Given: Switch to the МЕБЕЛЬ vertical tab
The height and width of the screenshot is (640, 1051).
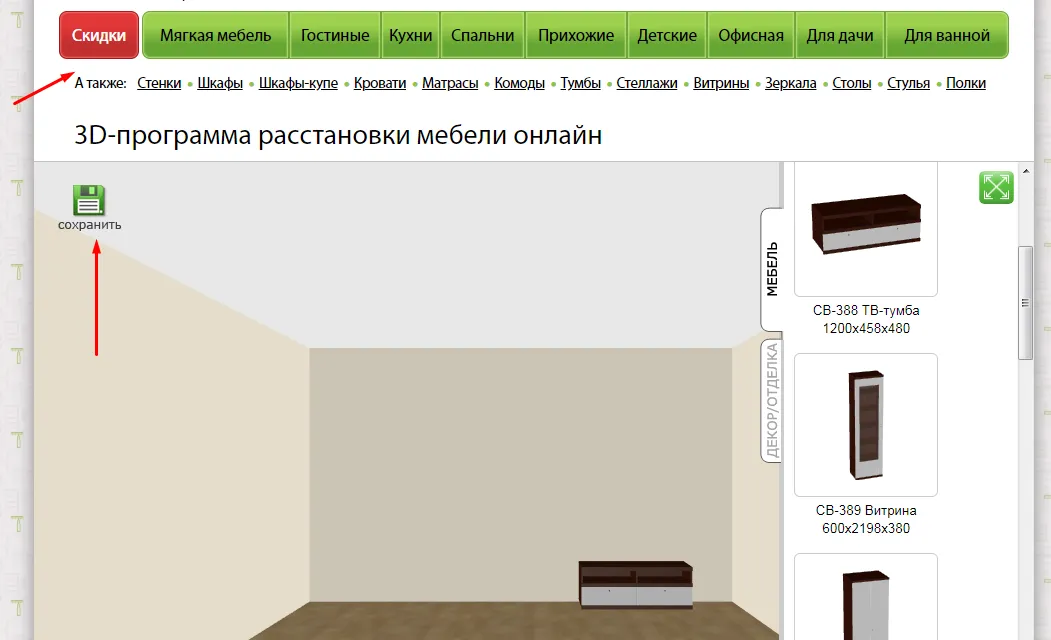Looking at the screenshot, I should pyautogui.click(x=772, y=269).
